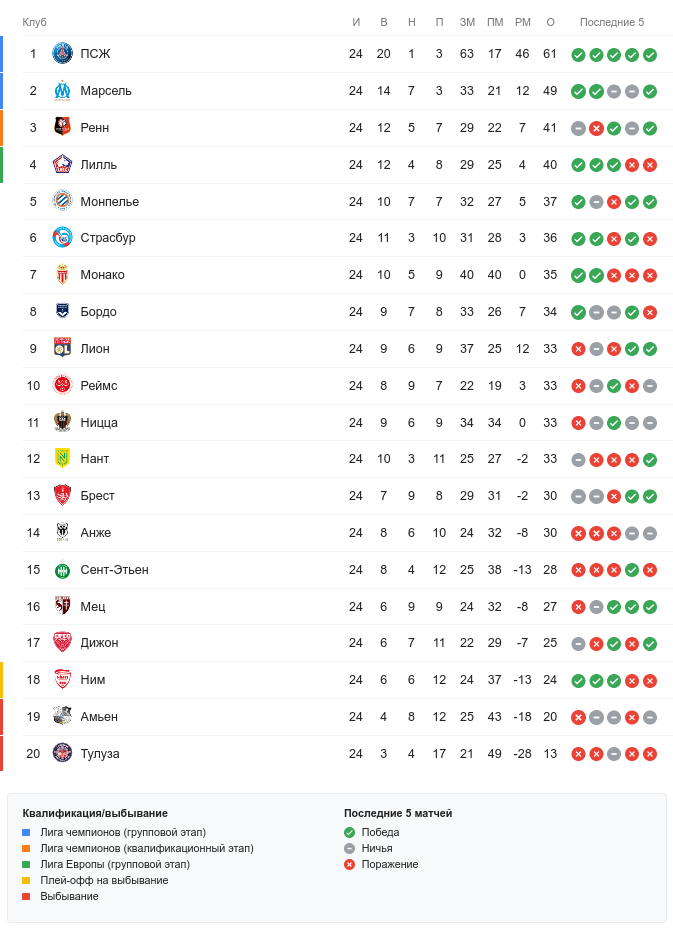
Task: Click the 'Клуб' column header
Action: 35,22
